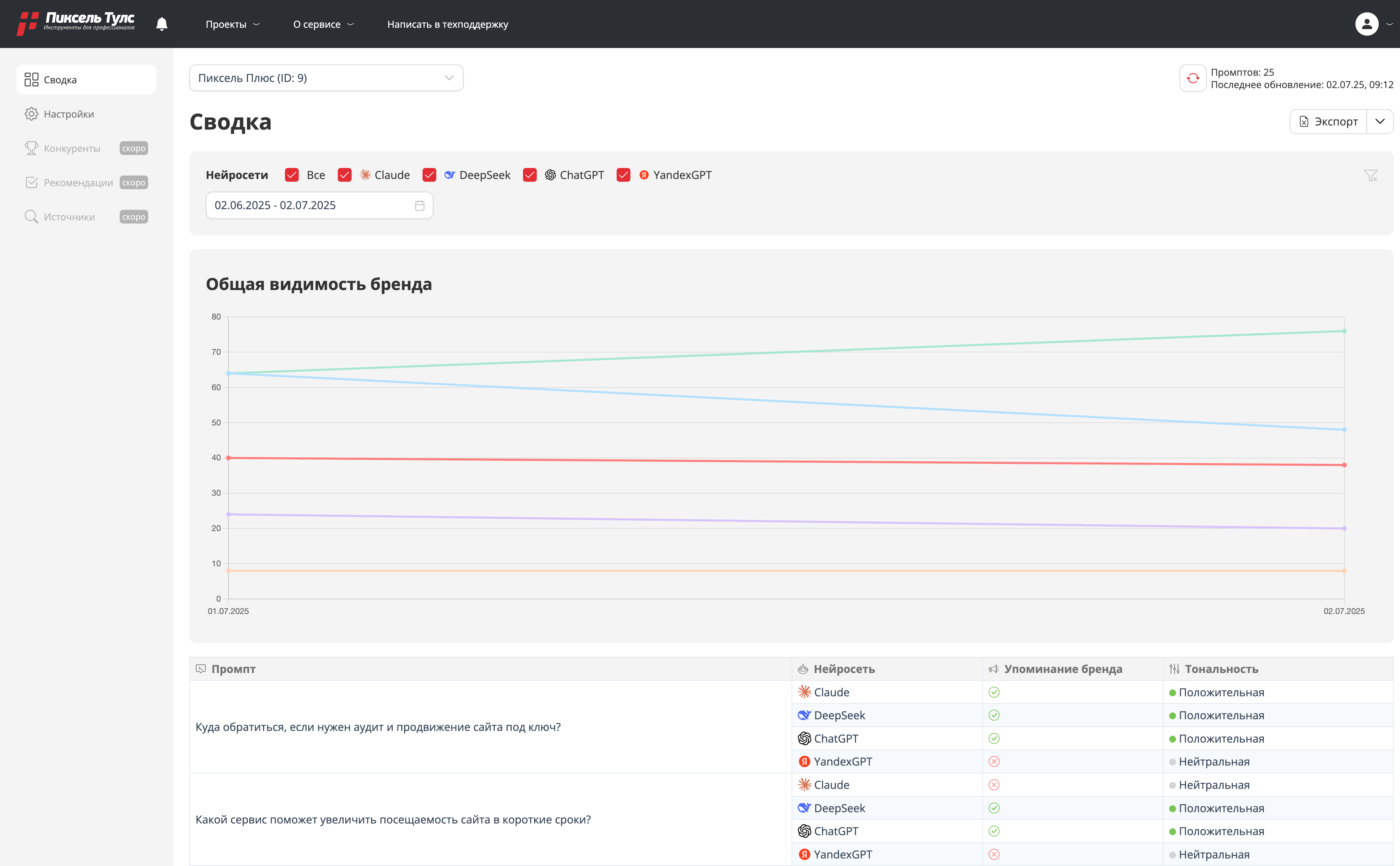This screenshot has width=1400, height=866.
Task: Go to Настройки in sidebar
Action: click(86, 114)
